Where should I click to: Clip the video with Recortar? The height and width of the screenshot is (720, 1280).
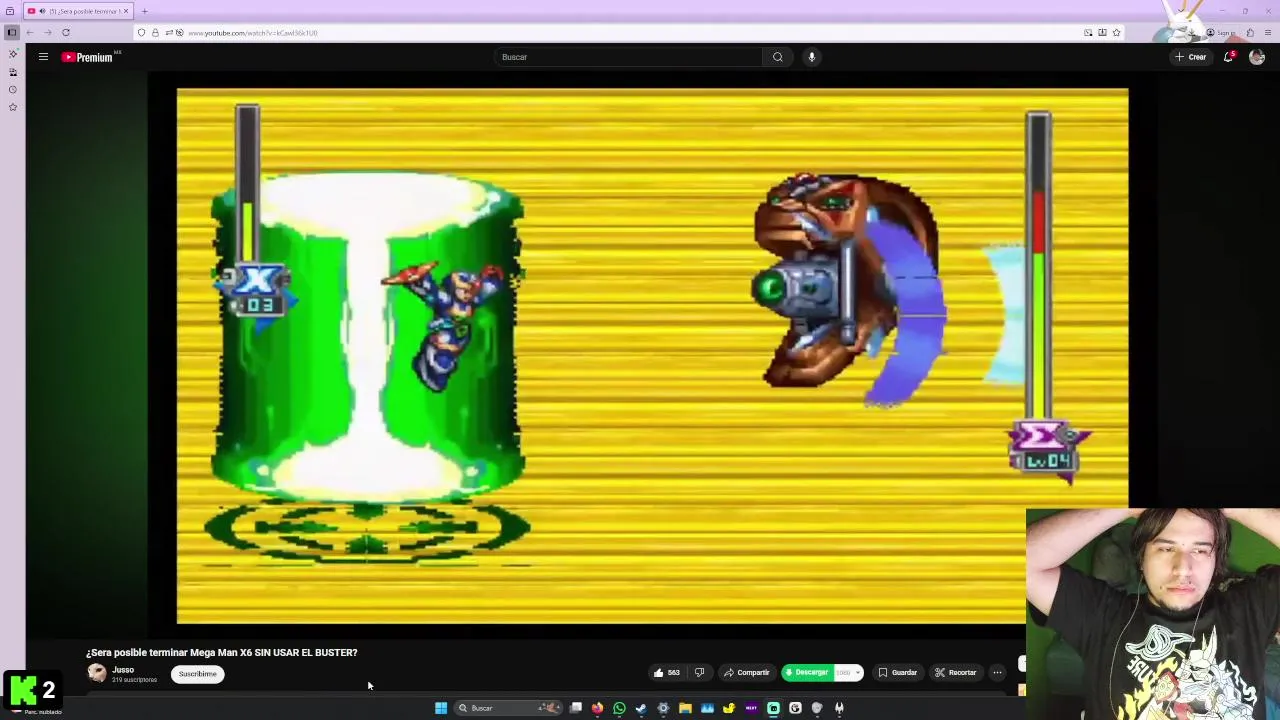point(955,673)
